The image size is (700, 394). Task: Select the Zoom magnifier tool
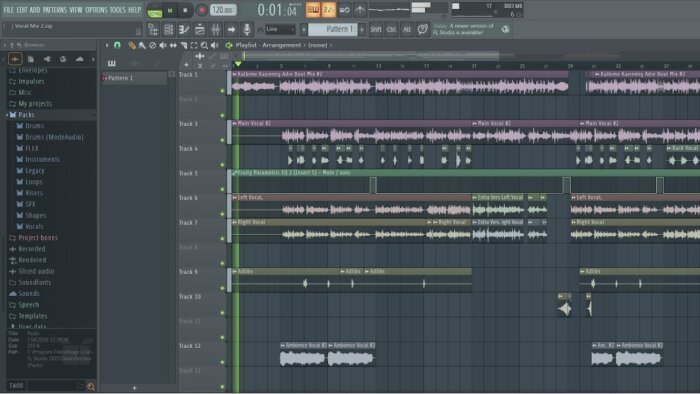(x=204, y=45)
